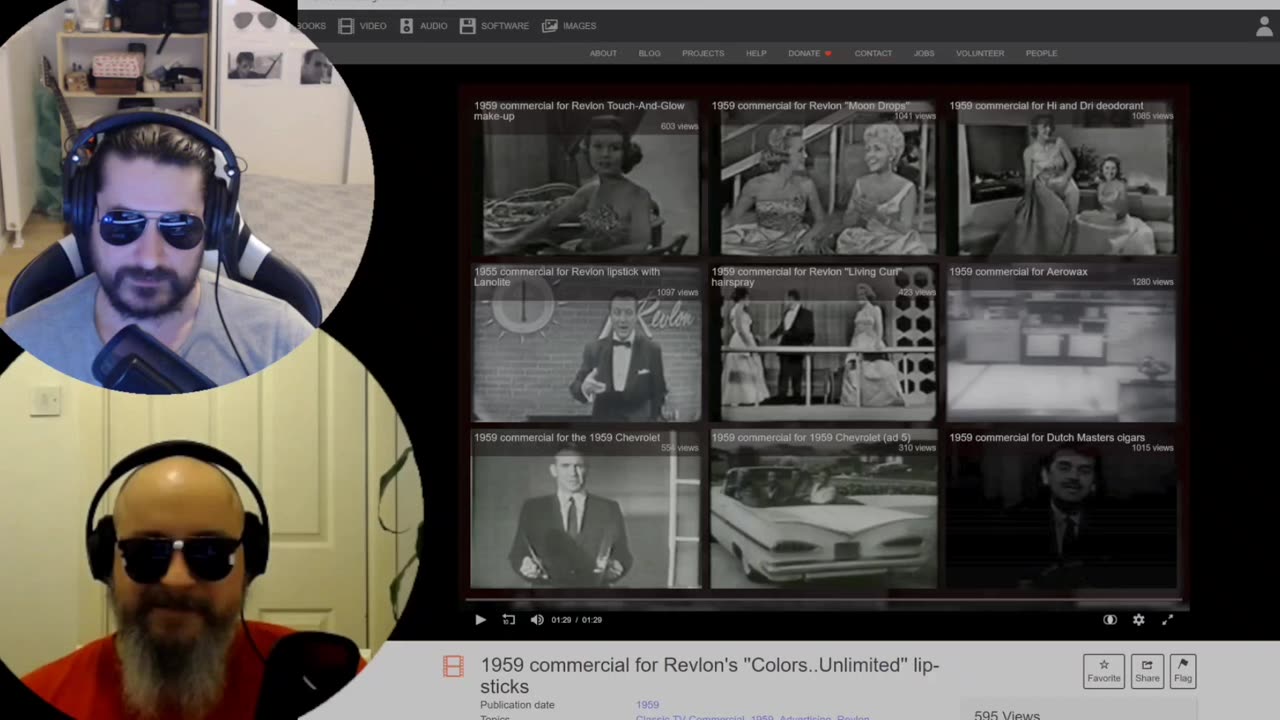Open the VOLUNTEER menu item
The width and height of the screenshot is (1280, 720).
pyautogui.click(x=980, y=53)
